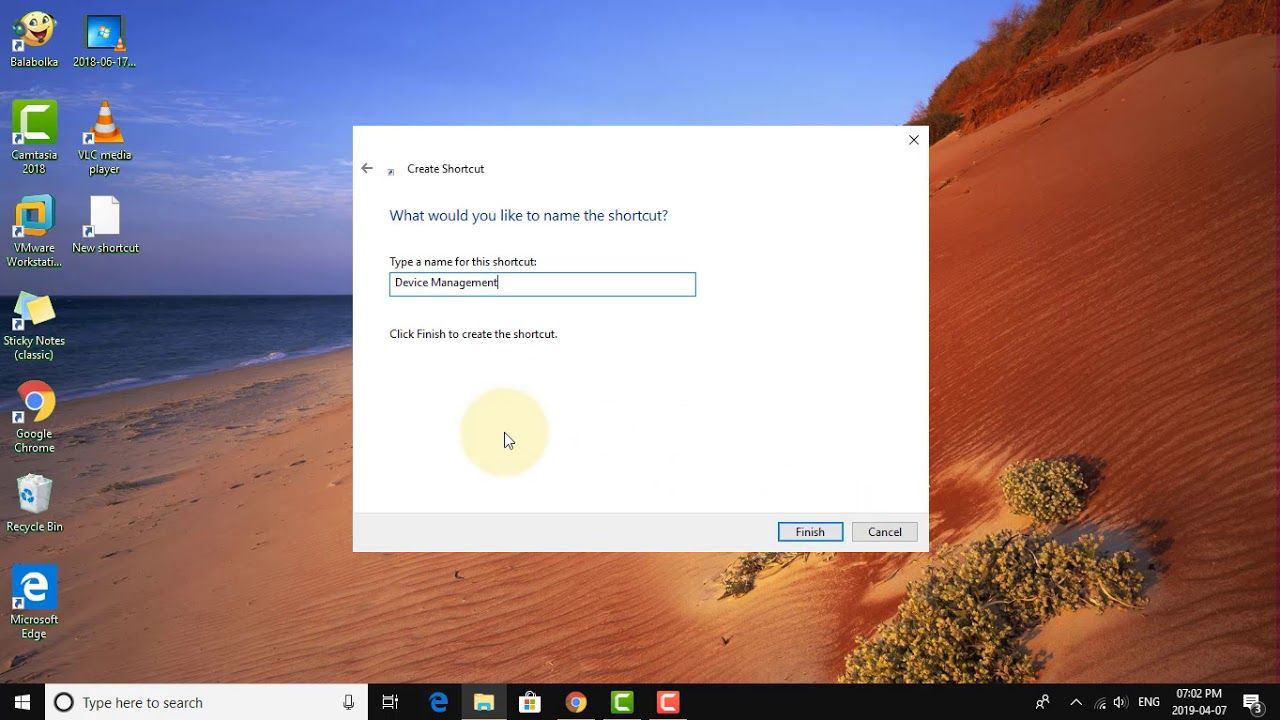This screenshot has height=720, width=1280.
Task: Select Sticky Notes (classic) desktop icon
Action: click(x=34, y=326)
